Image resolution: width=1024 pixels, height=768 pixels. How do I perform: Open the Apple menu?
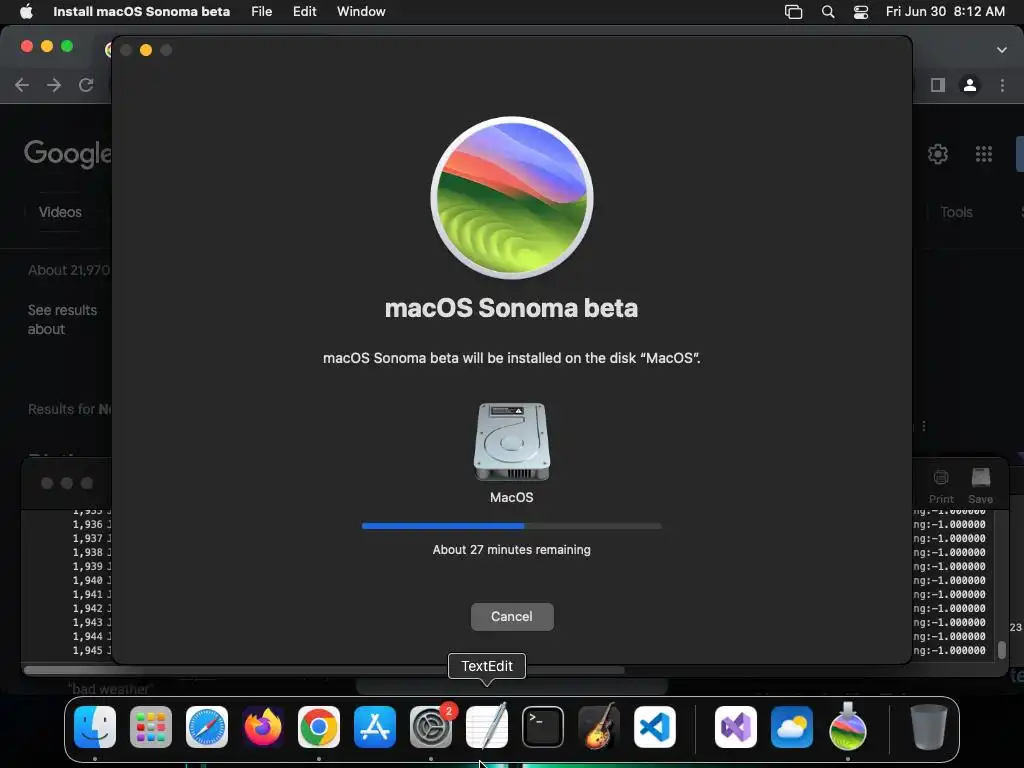point(26,11)
